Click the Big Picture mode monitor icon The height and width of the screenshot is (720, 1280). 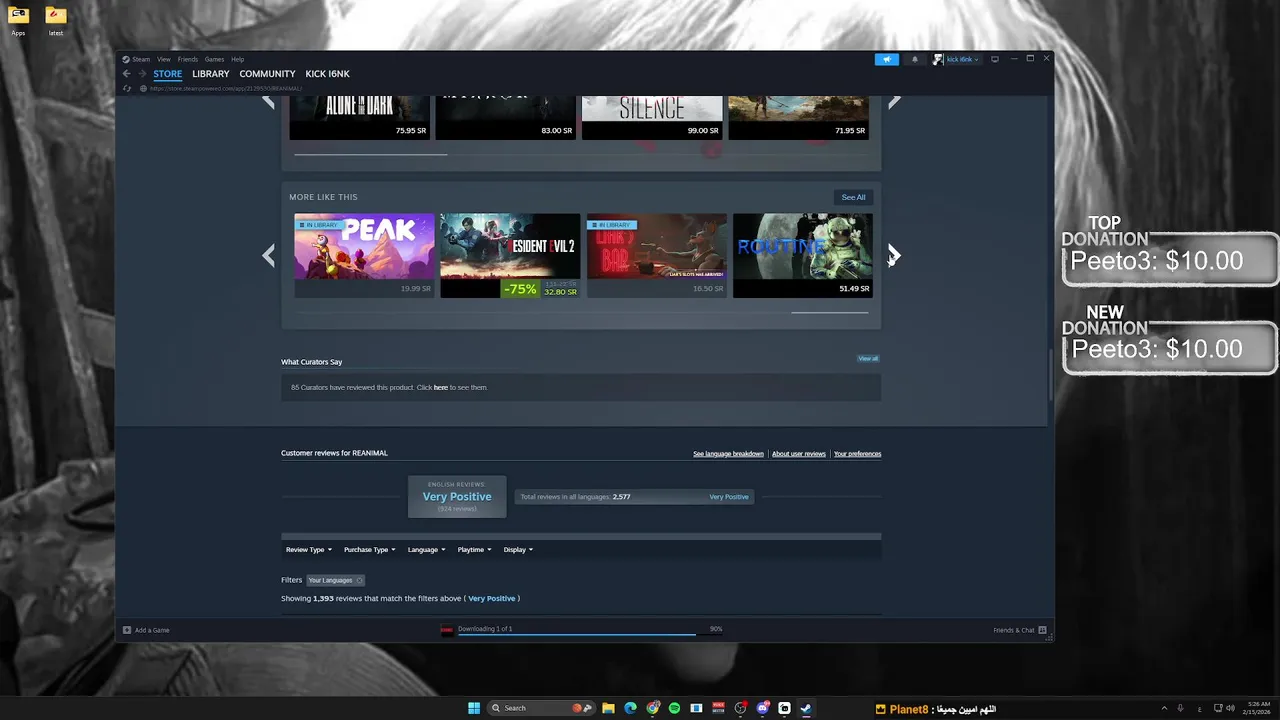pyautogui.click(x=994, y=59)
